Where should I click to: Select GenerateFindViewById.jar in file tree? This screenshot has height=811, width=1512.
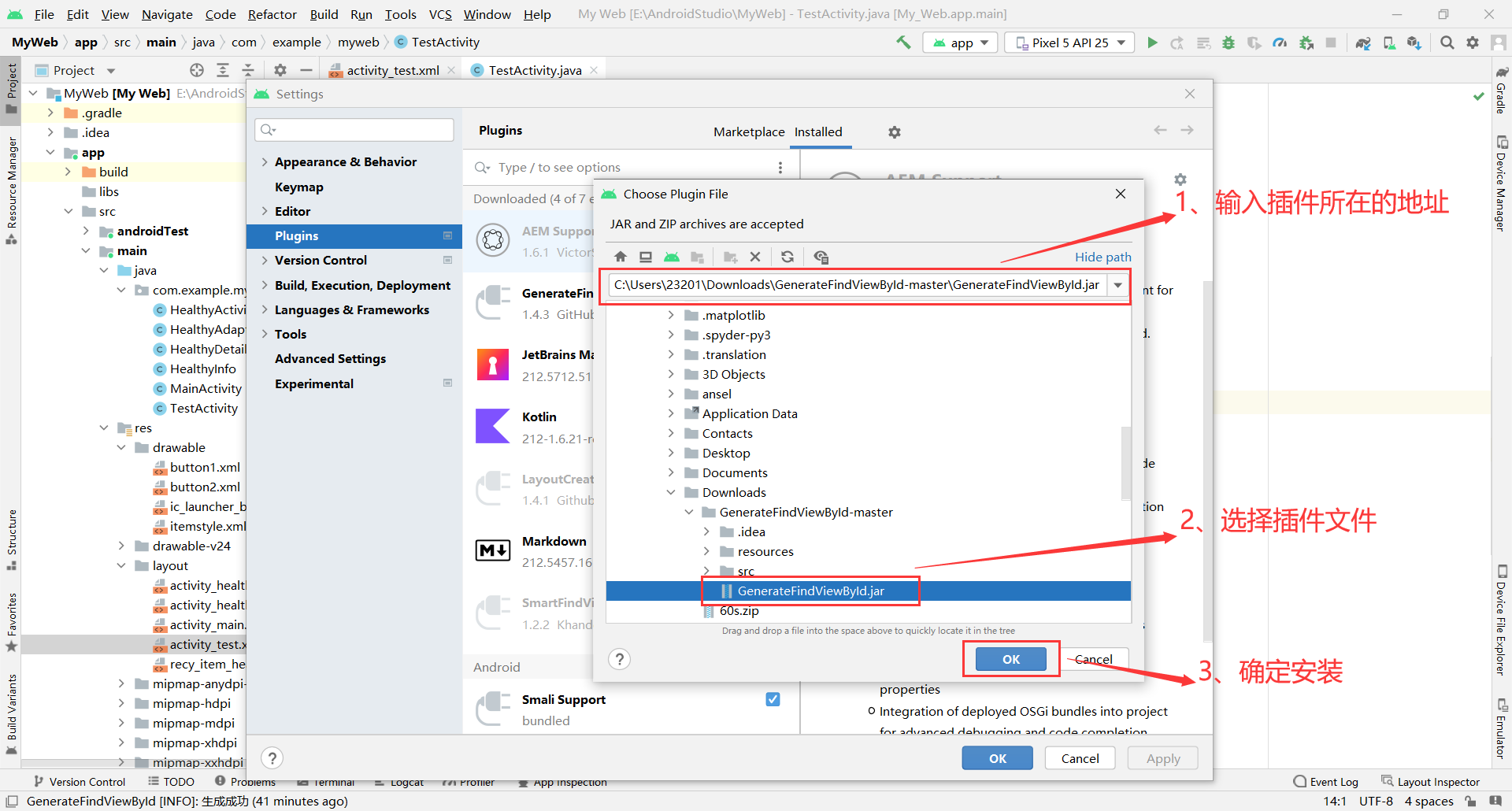[x=810, y=591]
